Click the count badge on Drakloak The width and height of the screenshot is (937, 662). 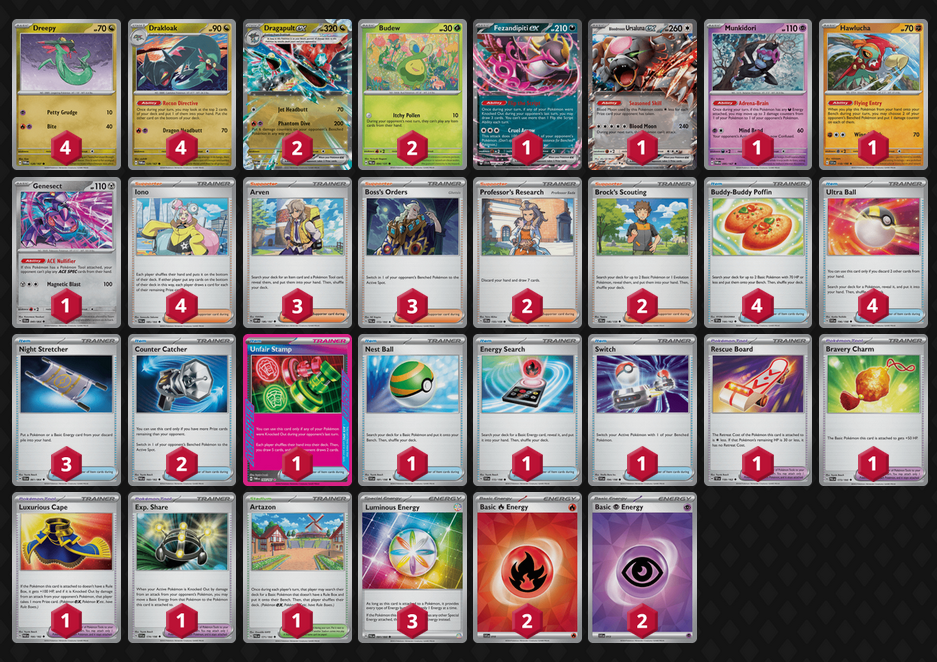(x=181, y=148)
